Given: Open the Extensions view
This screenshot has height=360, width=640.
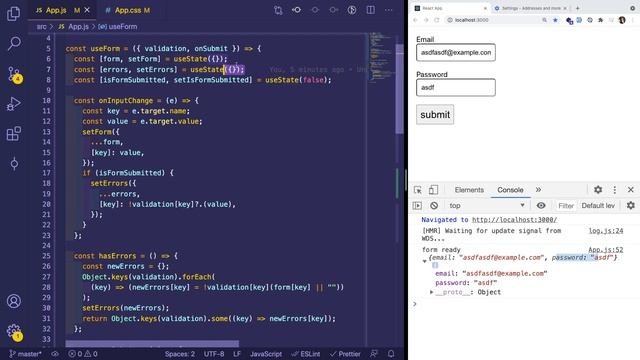Looking at the screenshot, I should click(14, 133).
